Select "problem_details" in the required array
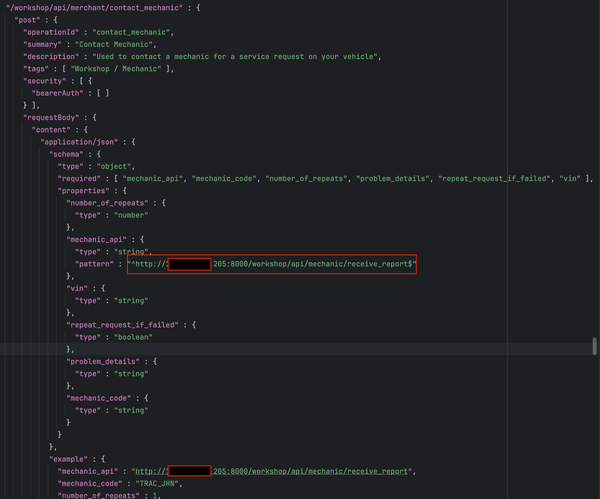Viewport: 600px width, 499px height. pos(393,179)
